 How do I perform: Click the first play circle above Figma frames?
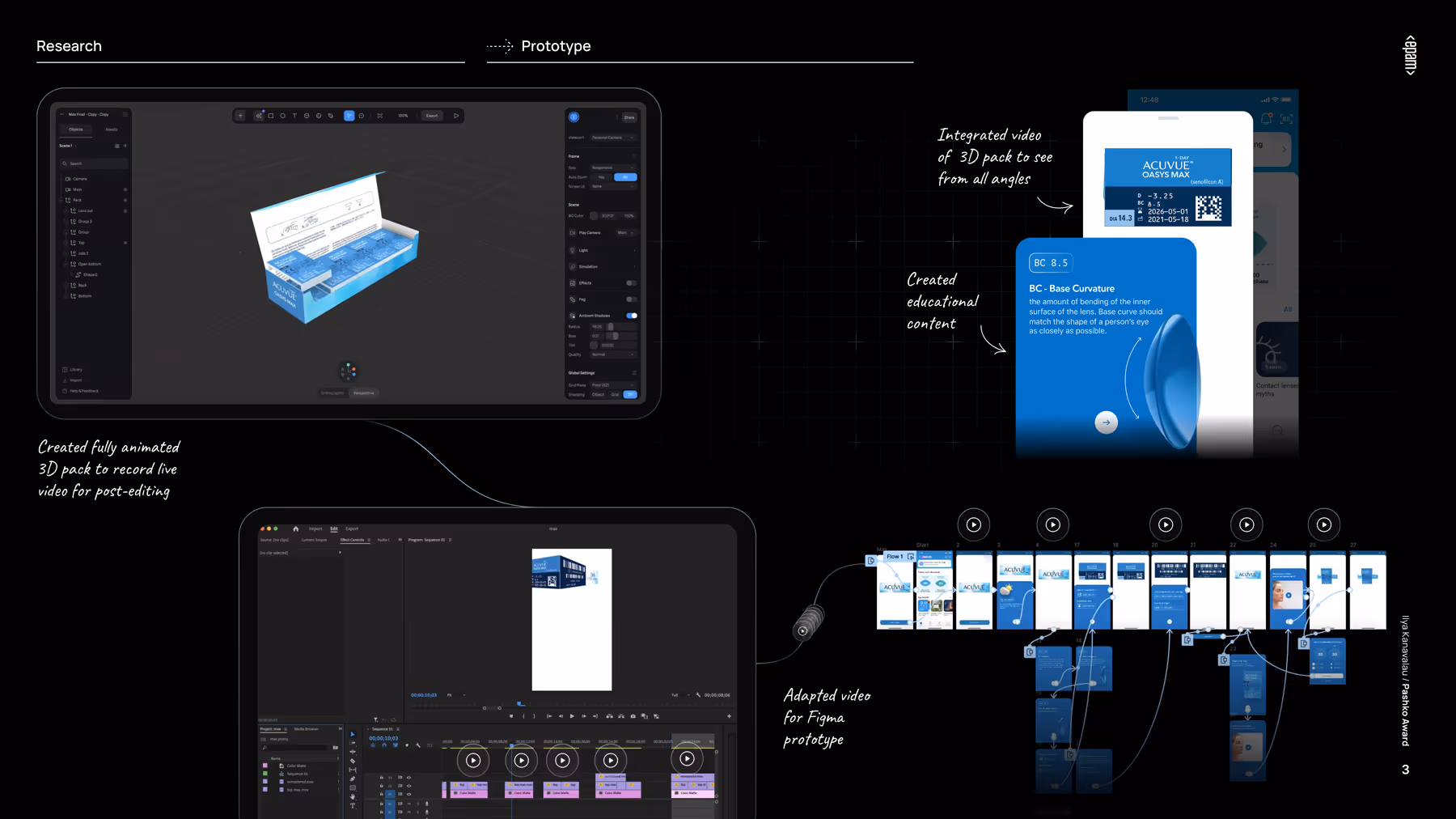pyautogui.click(x=974, y=524)
